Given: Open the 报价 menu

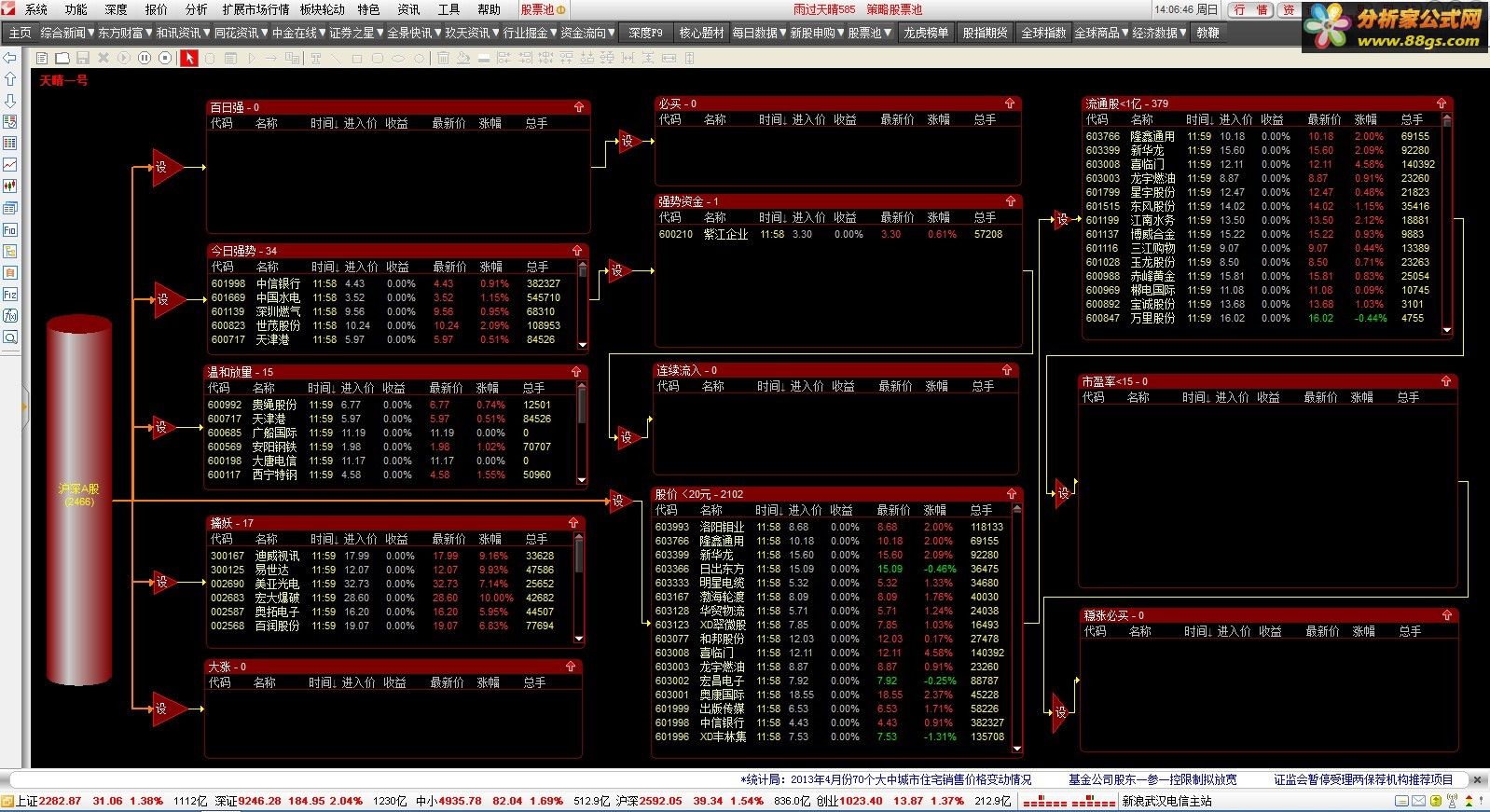Looking at the screenshot, I should click(x=157, y=9).
